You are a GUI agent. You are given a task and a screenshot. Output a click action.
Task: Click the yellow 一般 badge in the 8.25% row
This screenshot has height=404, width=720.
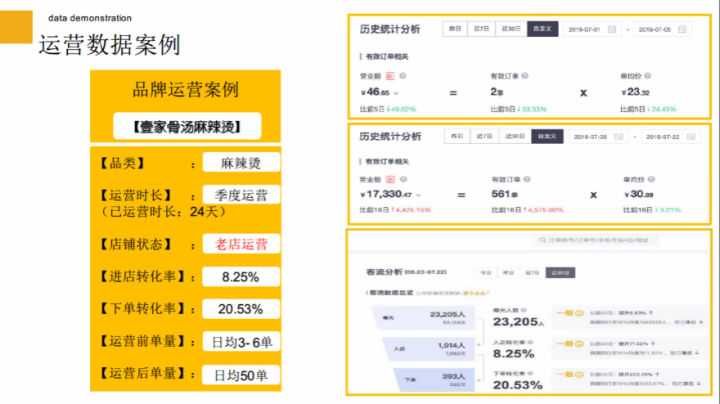(x=570, y=343)
